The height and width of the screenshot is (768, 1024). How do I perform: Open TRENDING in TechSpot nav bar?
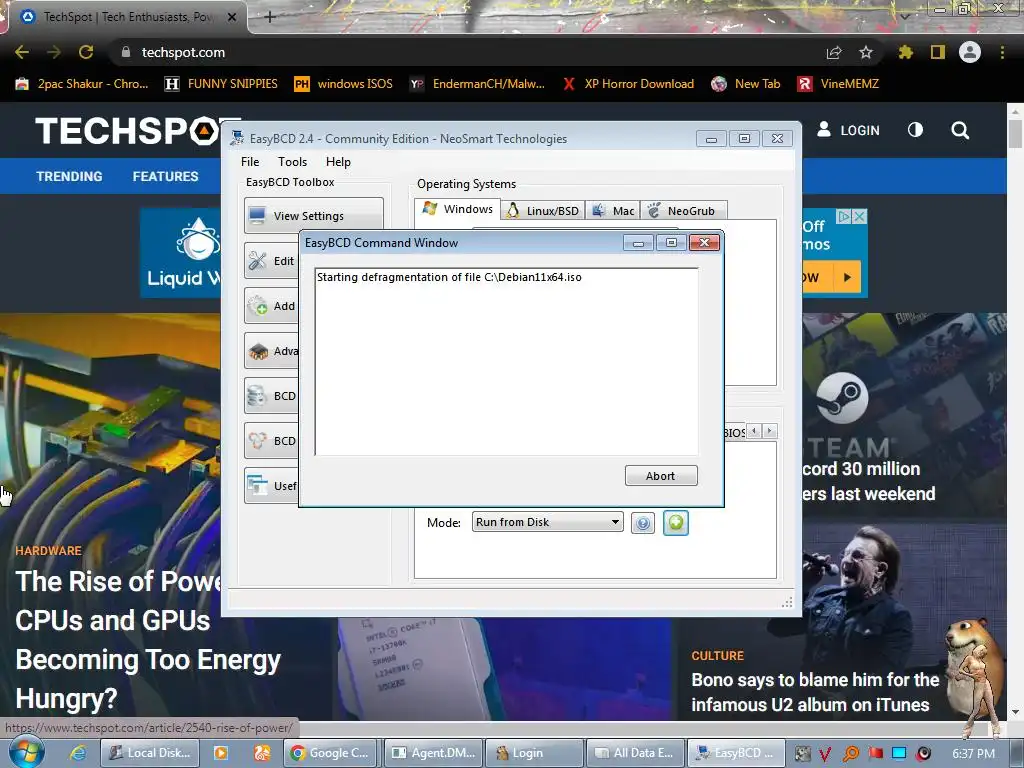pyautogui.click(x=69, y=176)
